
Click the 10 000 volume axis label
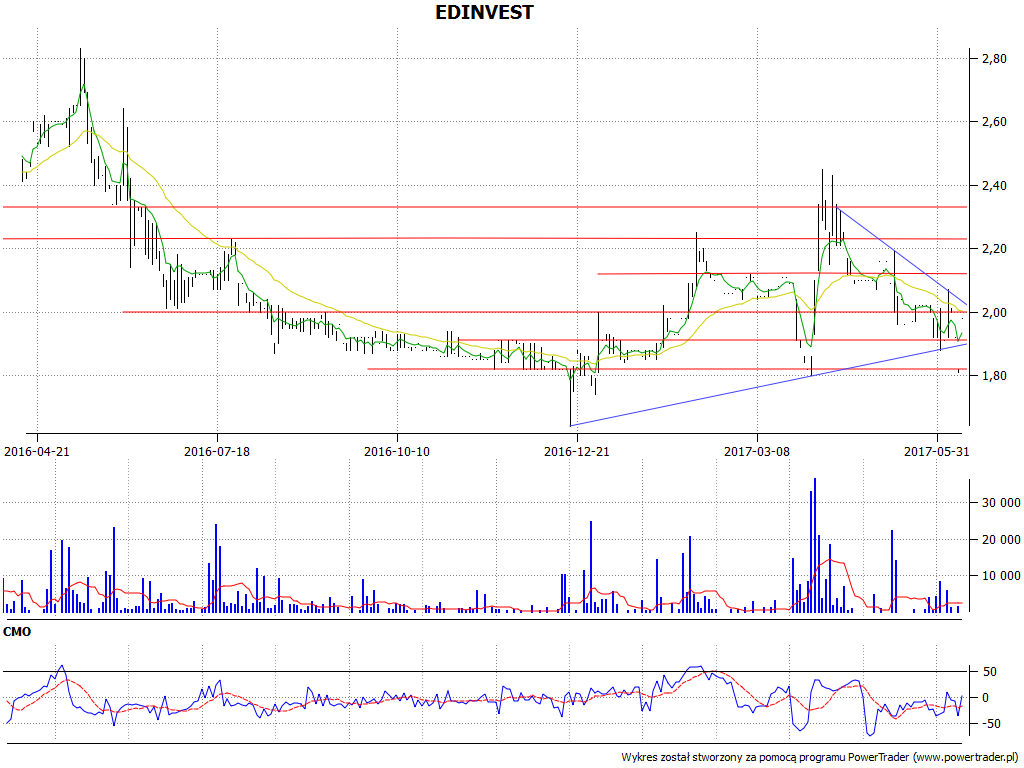(x=1000, y=576)
